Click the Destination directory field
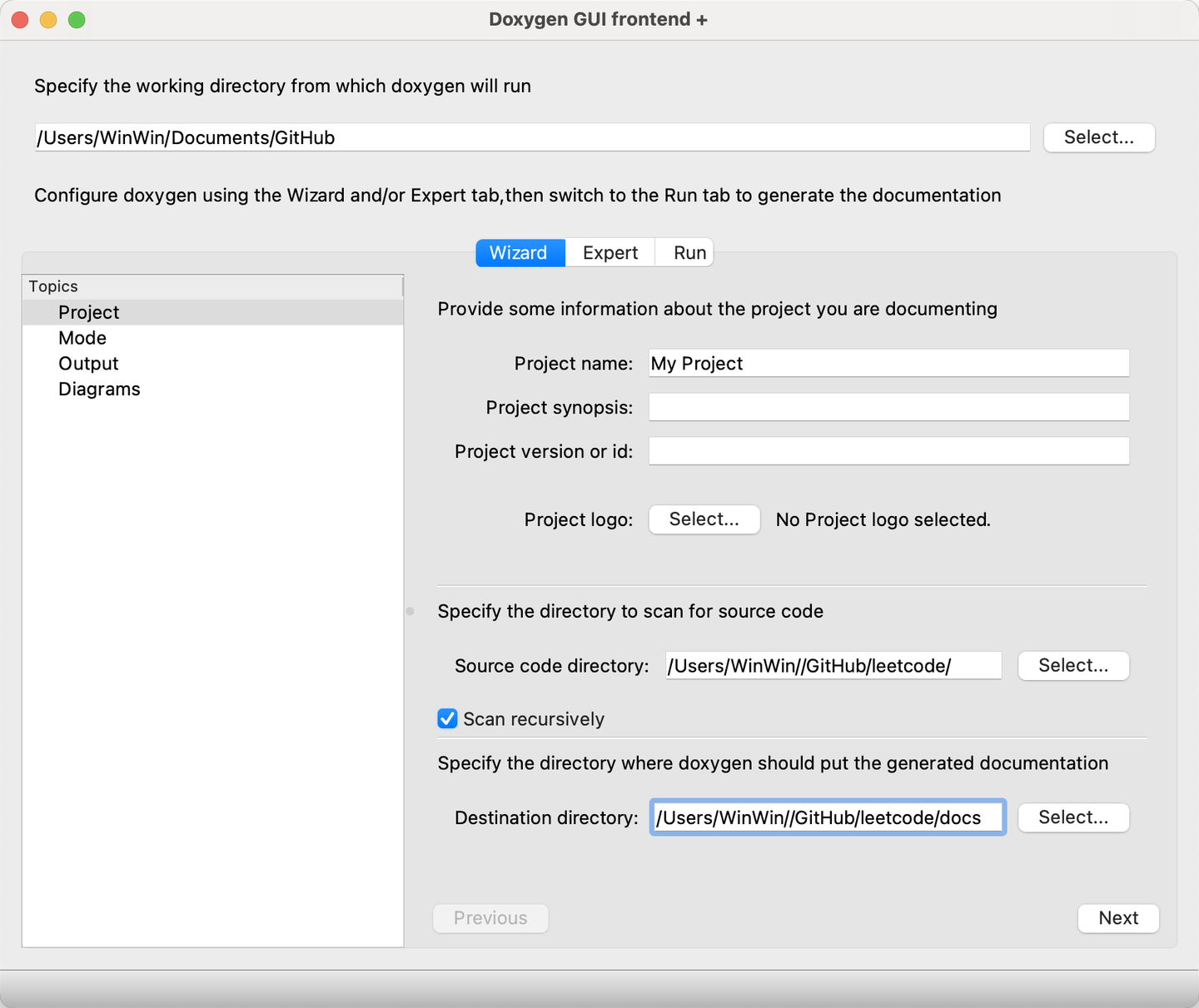Screen dimensions: 1199x1008 click(828, 817)
